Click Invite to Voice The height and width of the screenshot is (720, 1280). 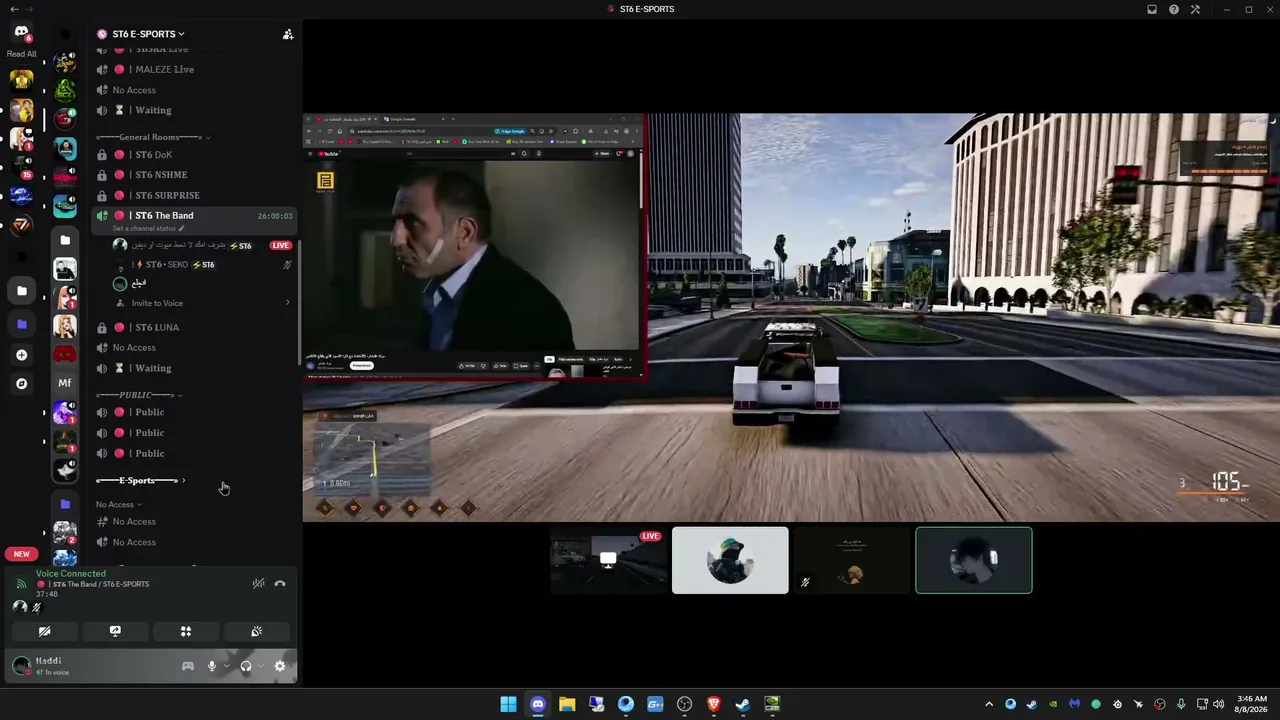point(157,303)
